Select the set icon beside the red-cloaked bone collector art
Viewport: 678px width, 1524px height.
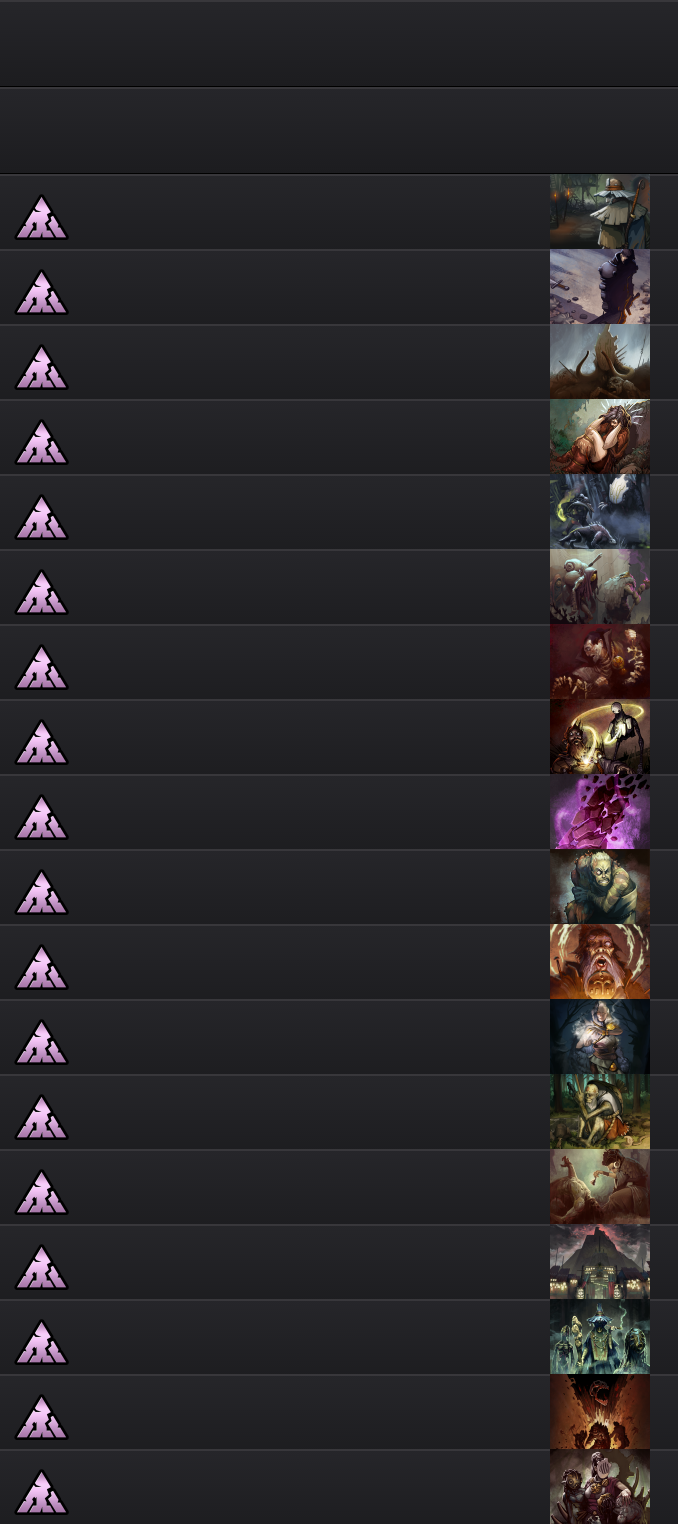(x=41, y=667)
